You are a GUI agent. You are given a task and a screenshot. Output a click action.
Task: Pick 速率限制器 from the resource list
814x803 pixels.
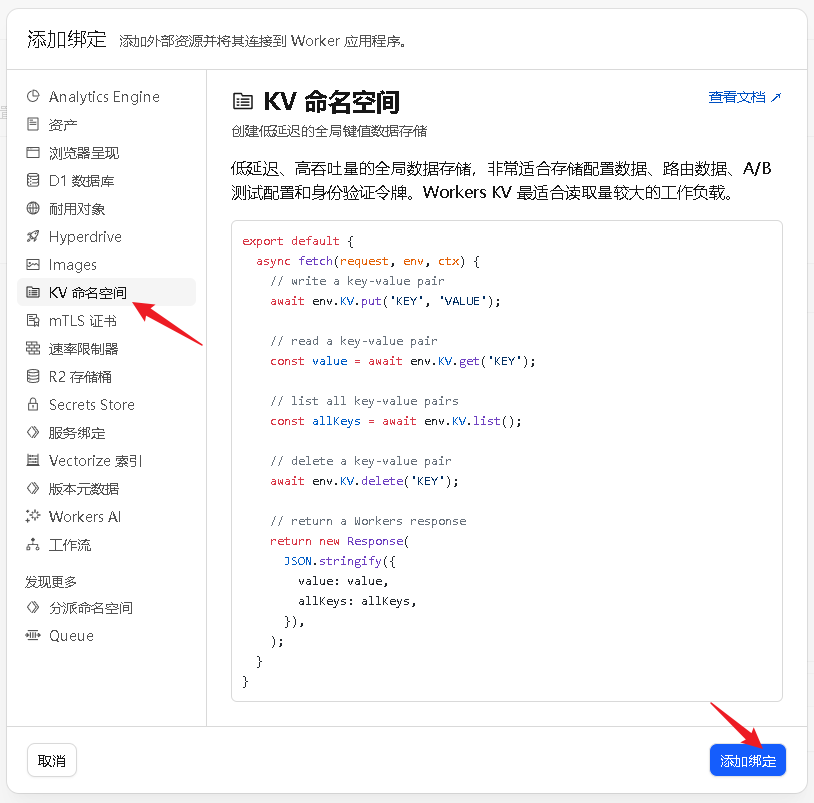[x=84, y=349]
